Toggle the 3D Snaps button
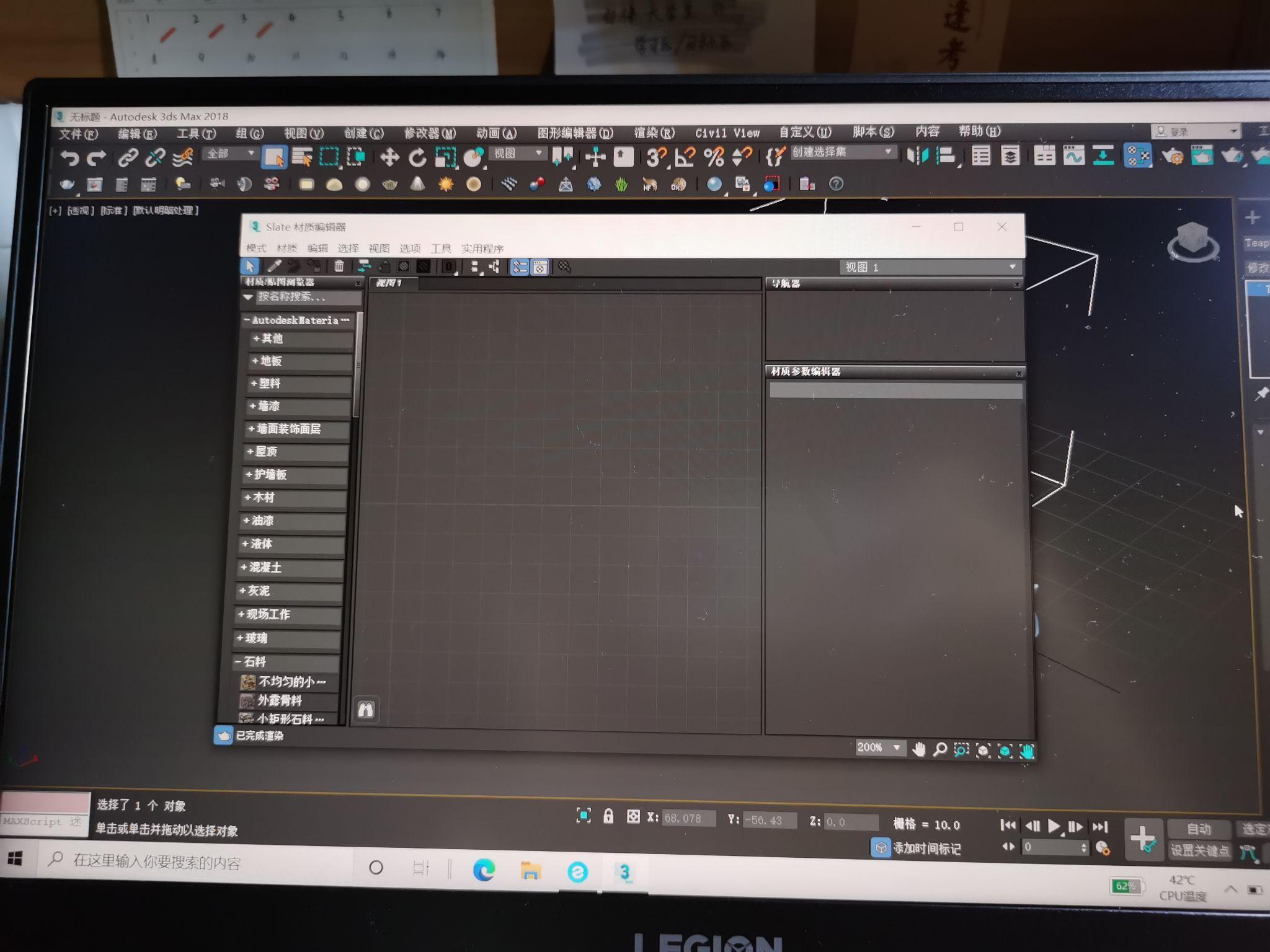1270x952 pixels. (x=655, y=157)
